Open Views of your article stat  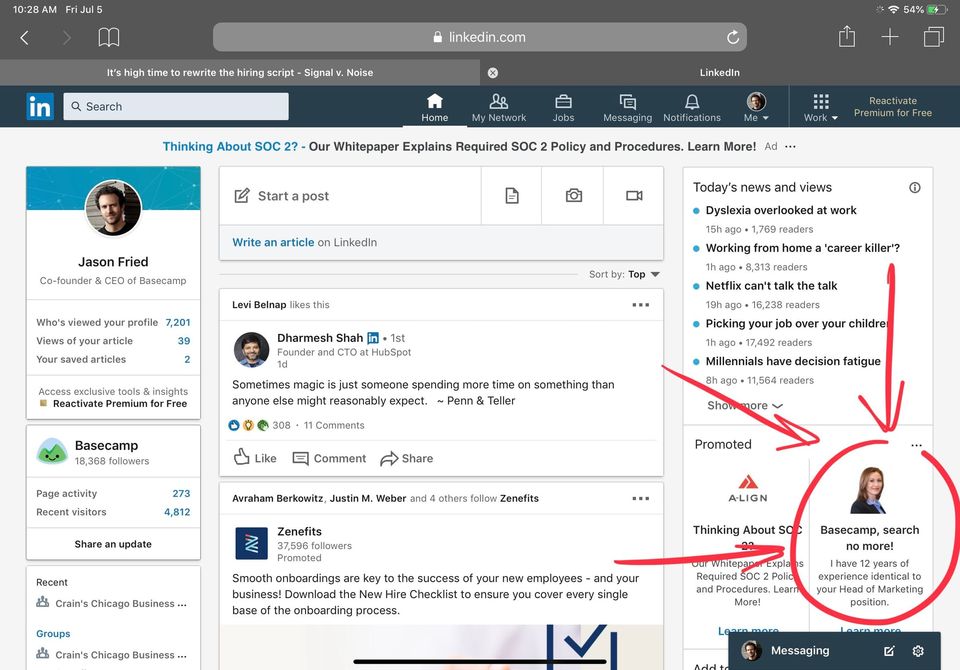tap(113, 341)
